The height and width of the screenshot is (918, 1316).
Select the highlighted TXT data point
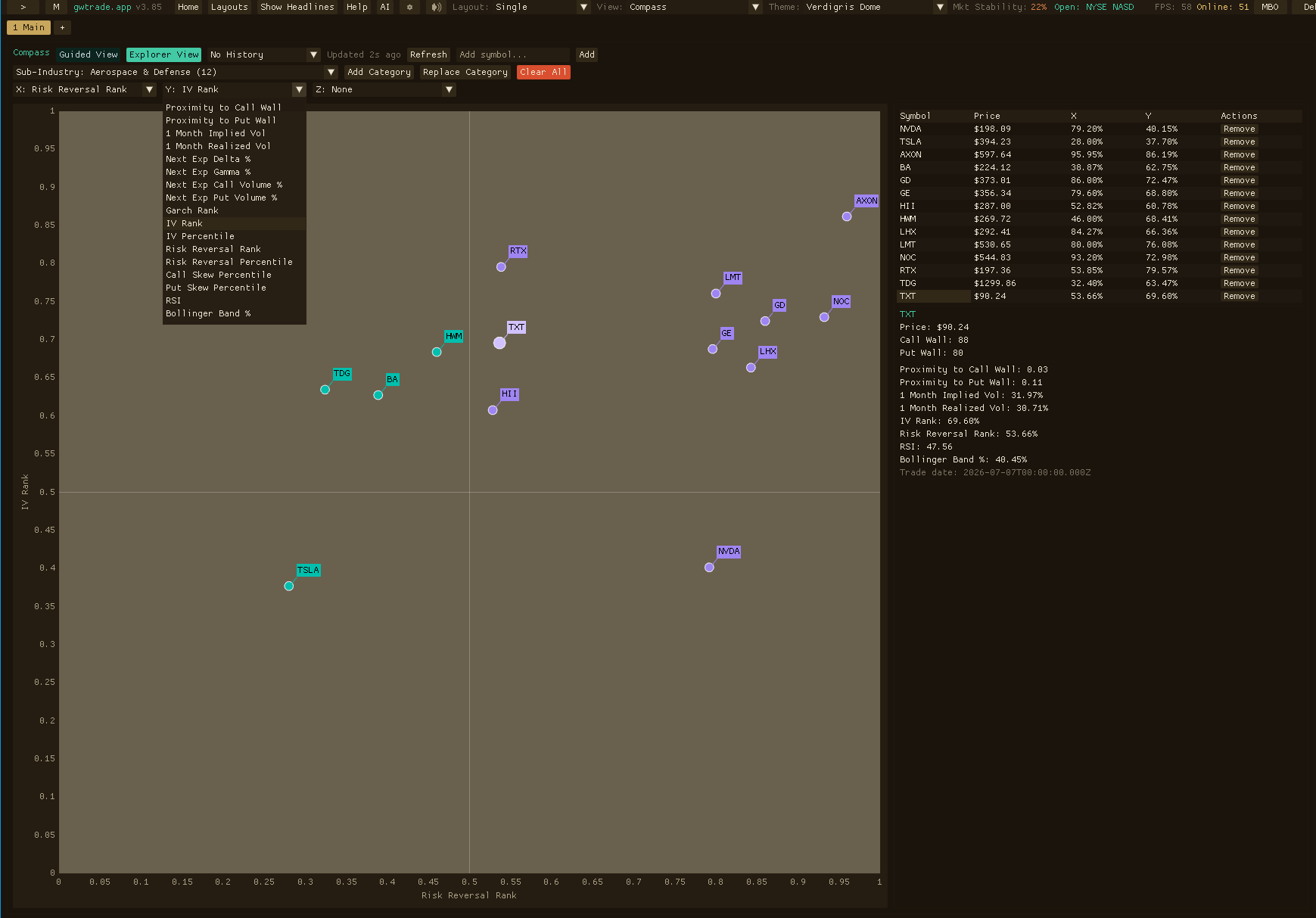[x=499, y=343]
